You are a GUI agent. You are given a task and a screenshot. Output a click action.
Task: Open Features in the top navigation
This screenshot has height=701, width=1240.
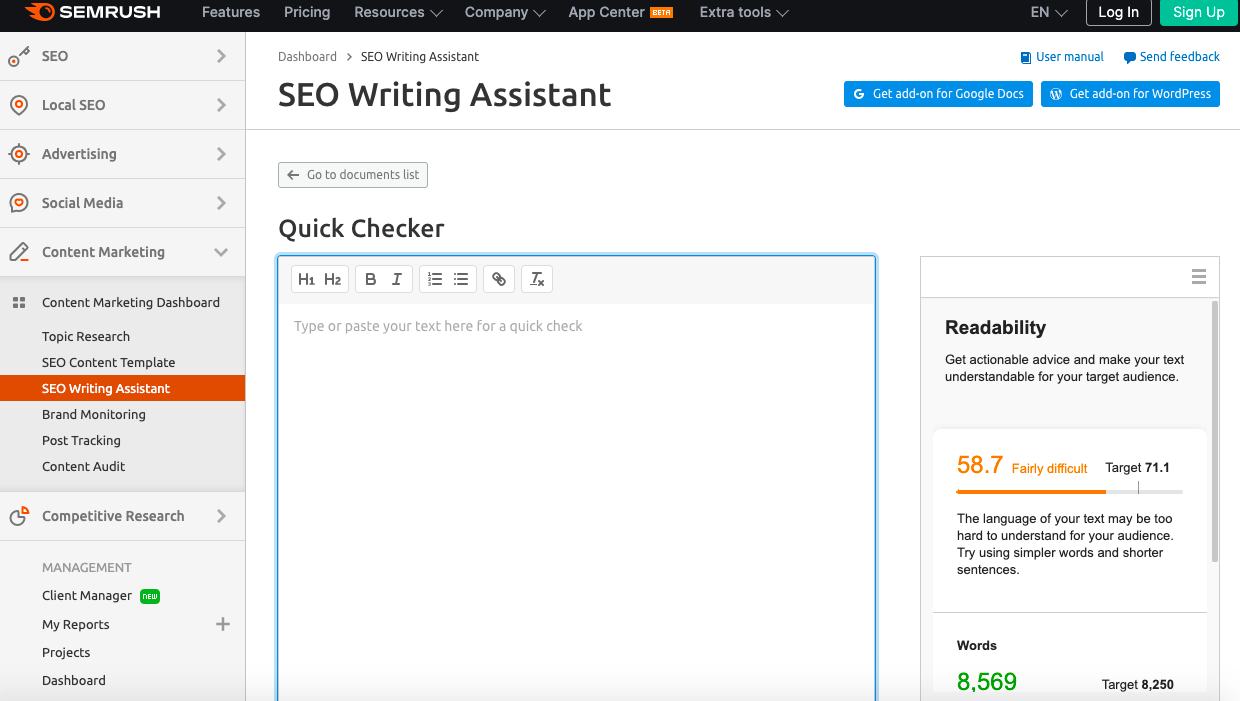231,12
